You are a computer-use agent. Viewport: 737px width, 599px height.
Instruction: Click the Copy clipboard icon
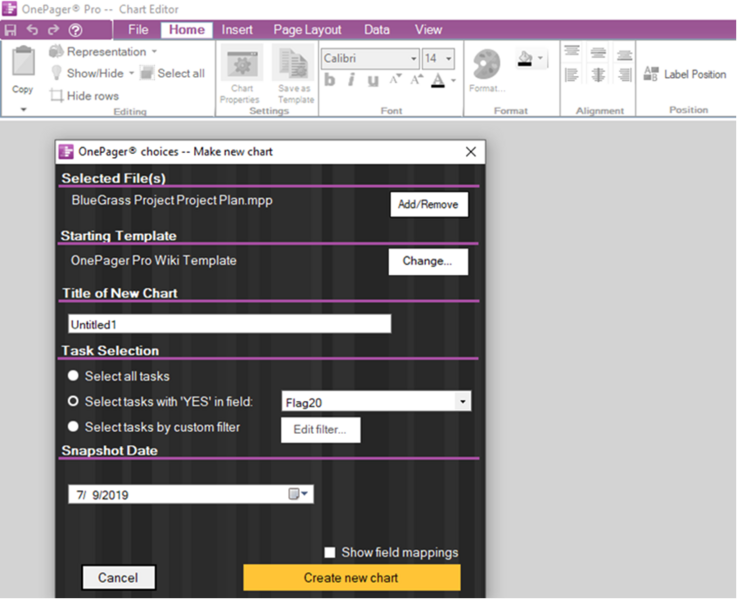point(23,61)
